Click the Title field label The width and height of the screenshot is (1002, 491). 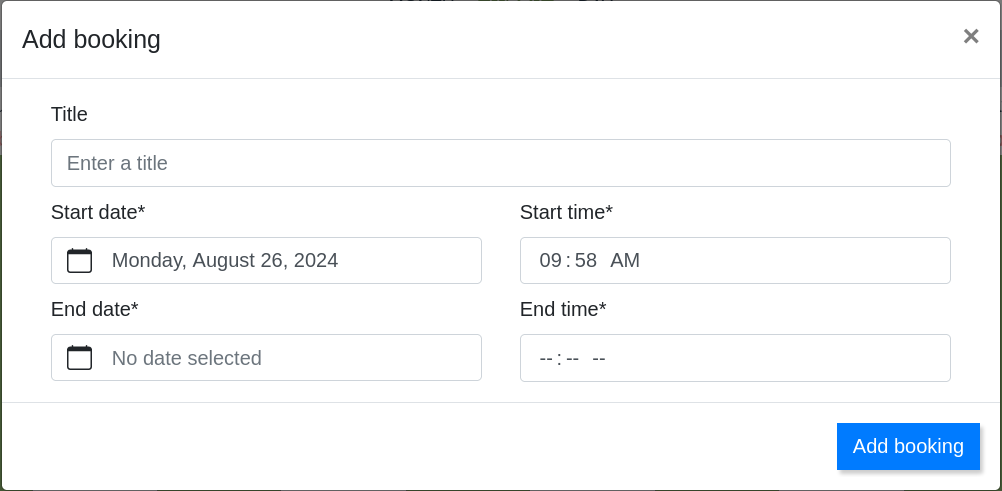click(69, 114)
